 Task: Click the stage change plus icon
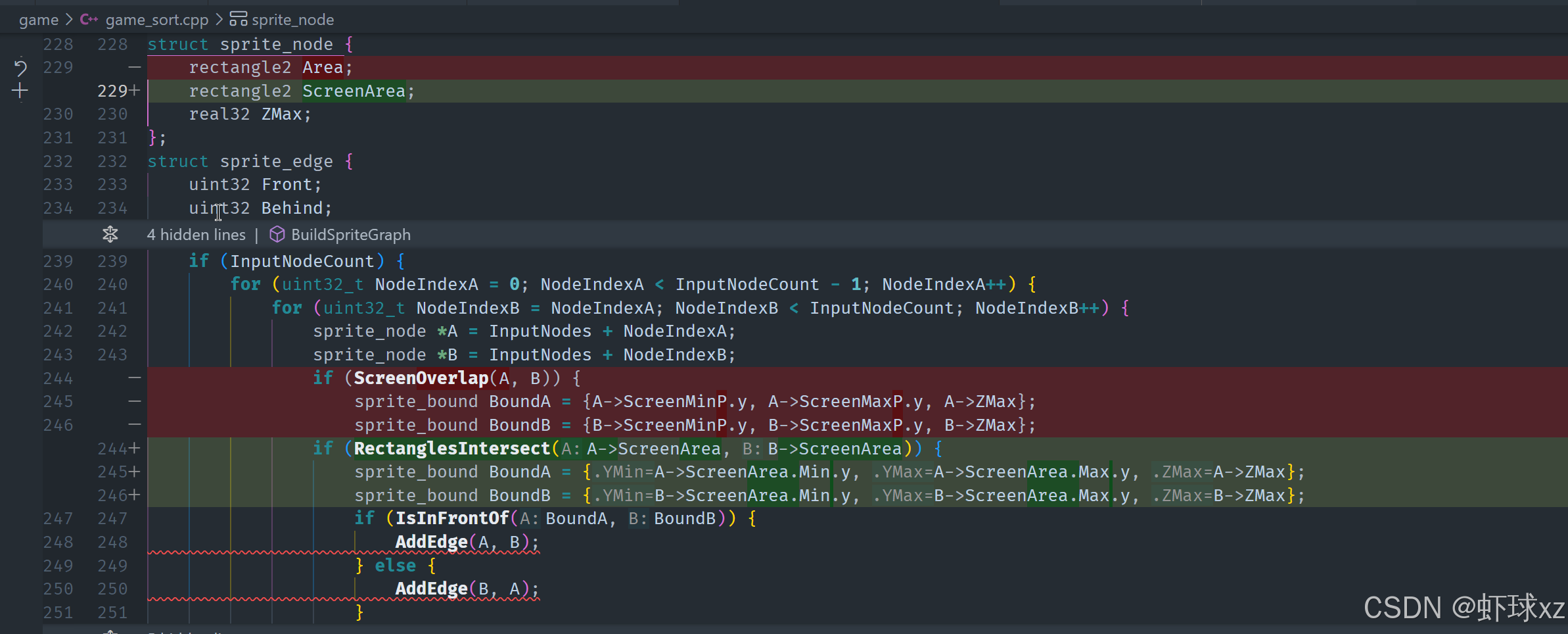point(20,91)
